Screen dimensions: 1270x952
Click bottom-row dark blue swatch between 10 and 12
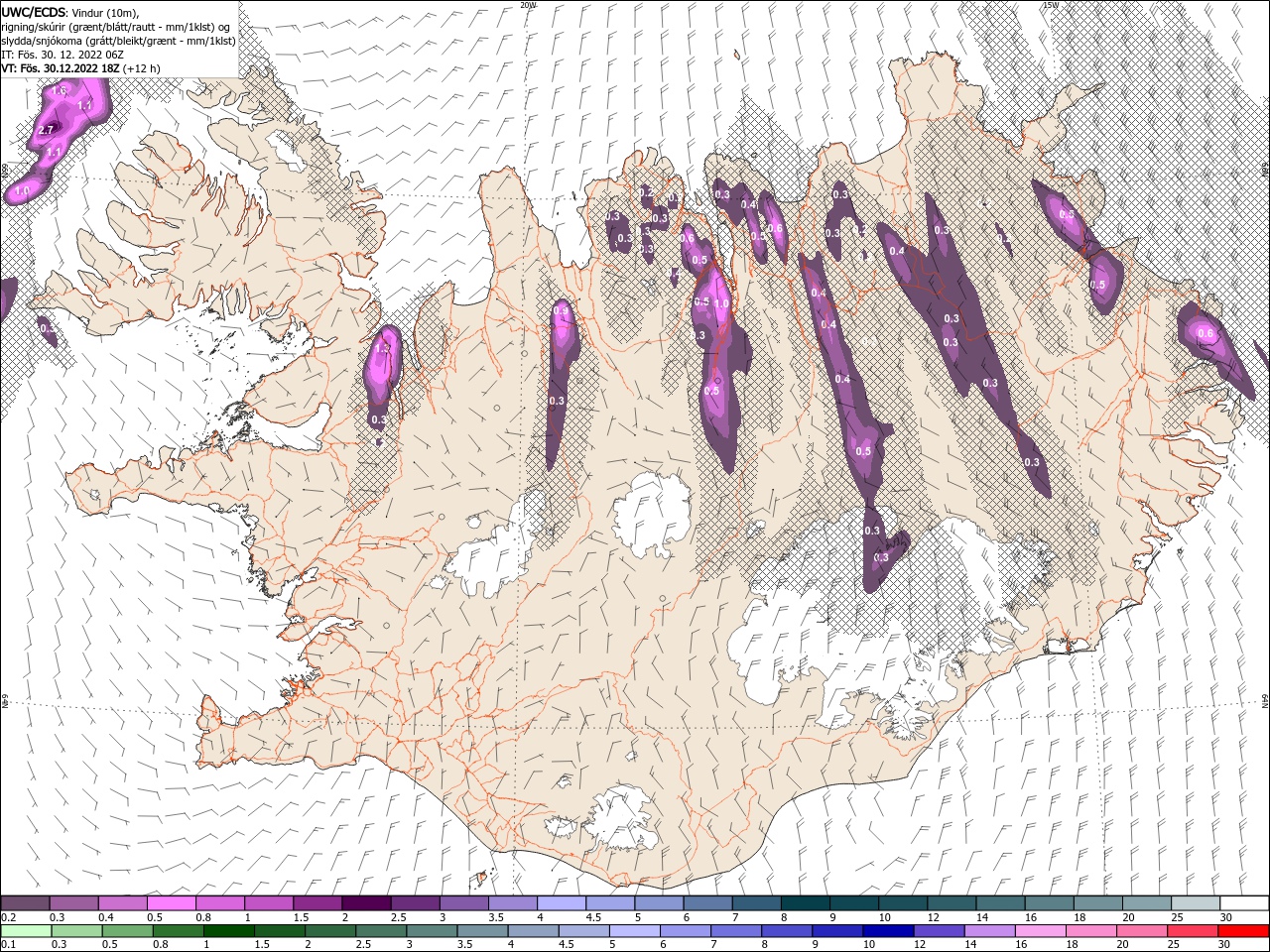[x=889, y=931]
